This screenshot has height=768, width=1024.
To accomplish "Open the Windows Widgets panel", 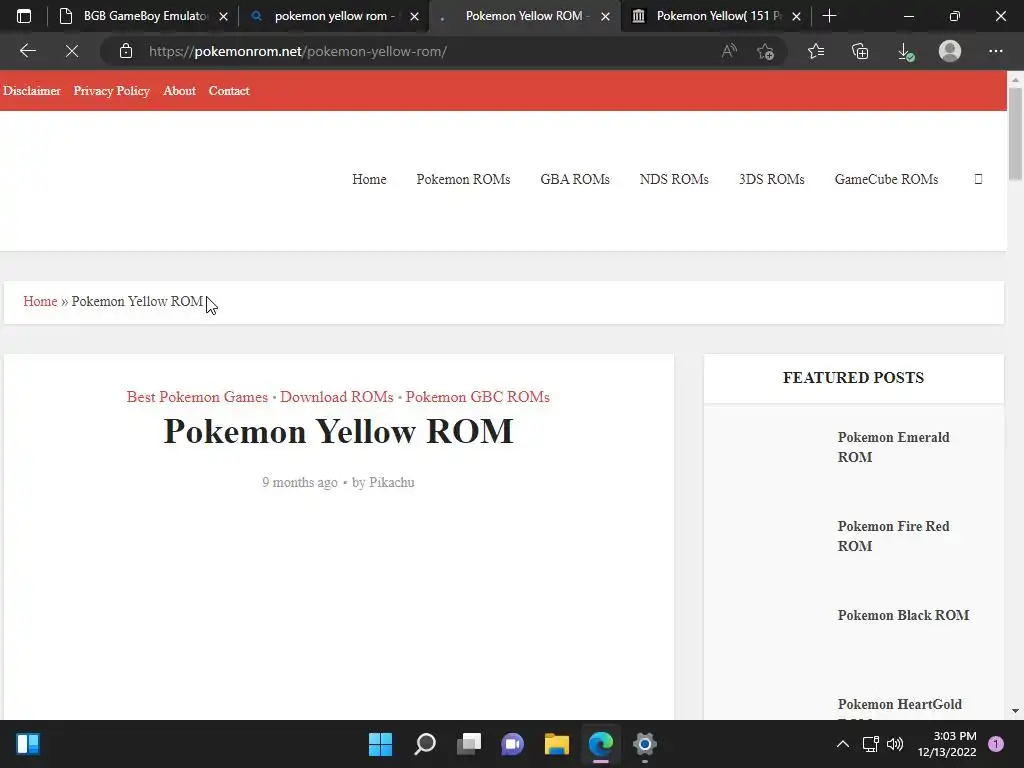I will tap(28, 744).
